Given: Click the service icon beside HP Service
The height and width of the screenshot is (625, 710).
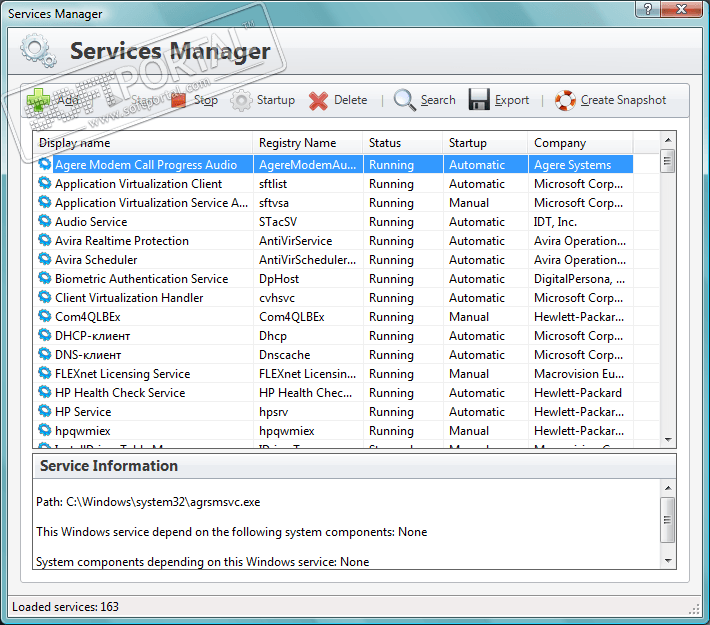Looking at the screenshot, I should 44,411.
